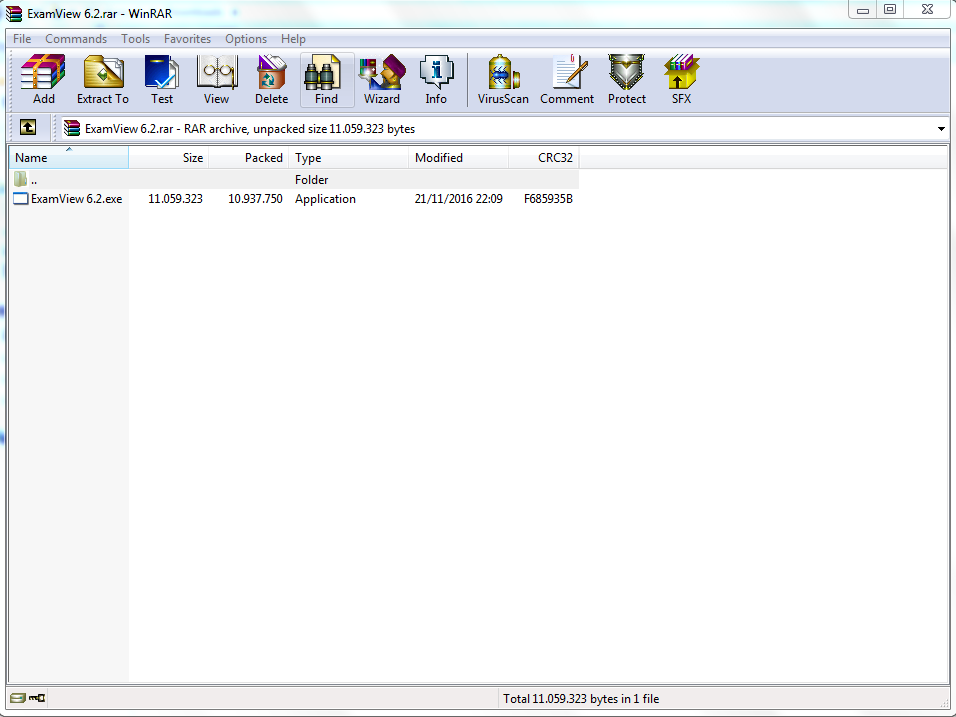Click the WinRAR title bar icon
The height and width of the screenshot is (717, 956).
pos(13,13)
